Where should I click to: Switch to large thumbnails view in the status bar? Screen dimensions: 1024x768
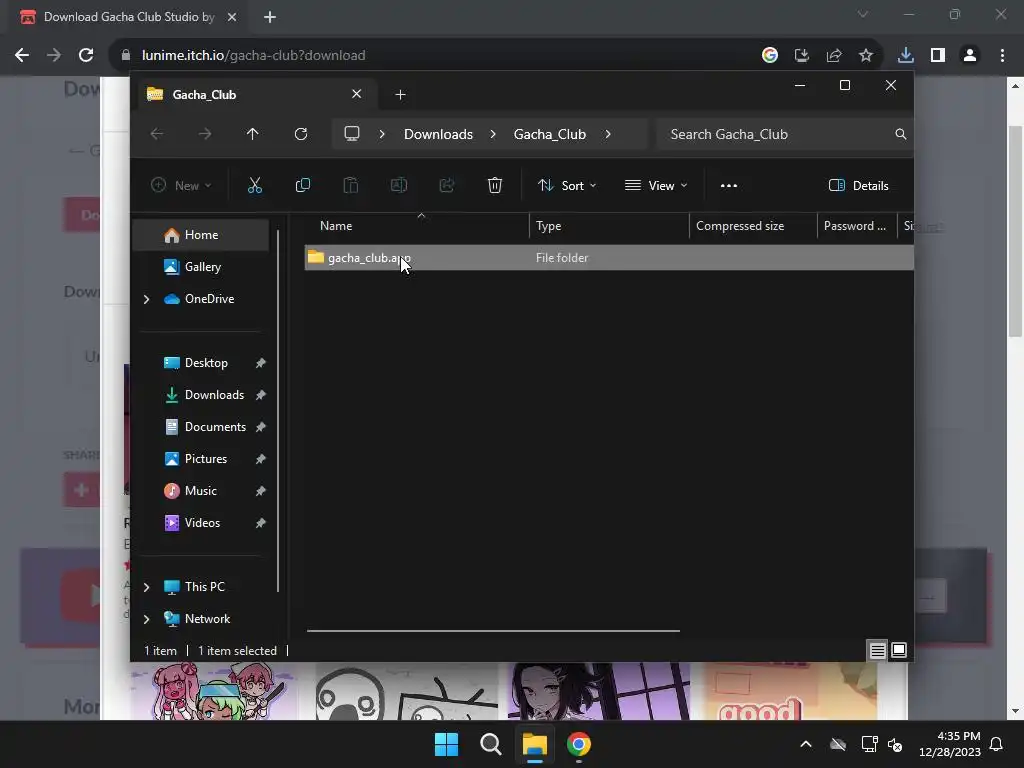click(899, 650)
